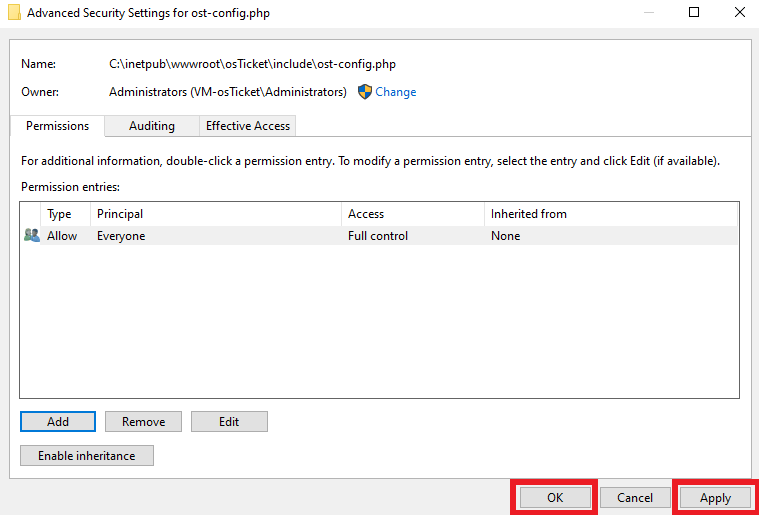Image resolution: width=759 pixels, height=515 pixels.
Task: Switch to the Permissions tab
Action: [57, 126]
